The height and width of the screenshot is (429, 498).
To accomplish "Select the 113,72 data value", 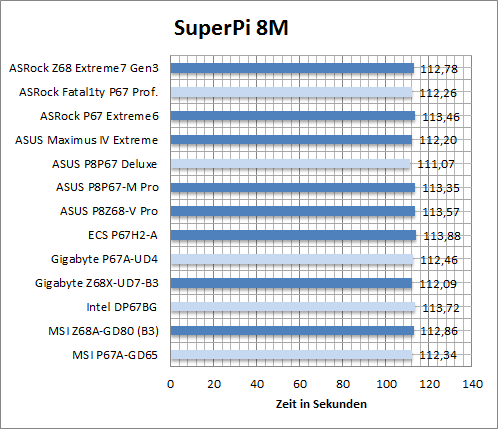I will (441, 308).
